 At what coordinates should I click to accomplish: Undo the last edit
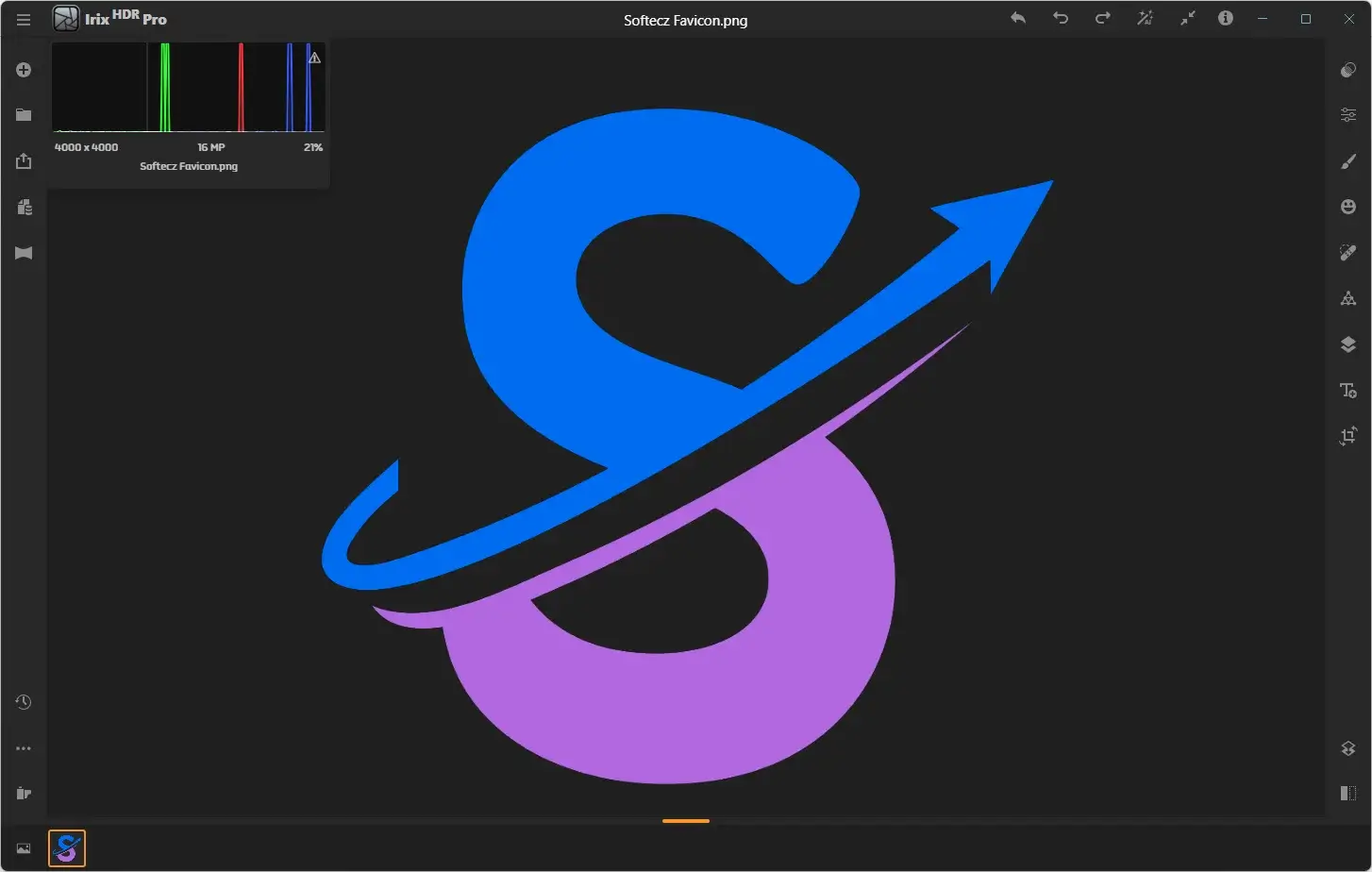tap(1061, 18)
